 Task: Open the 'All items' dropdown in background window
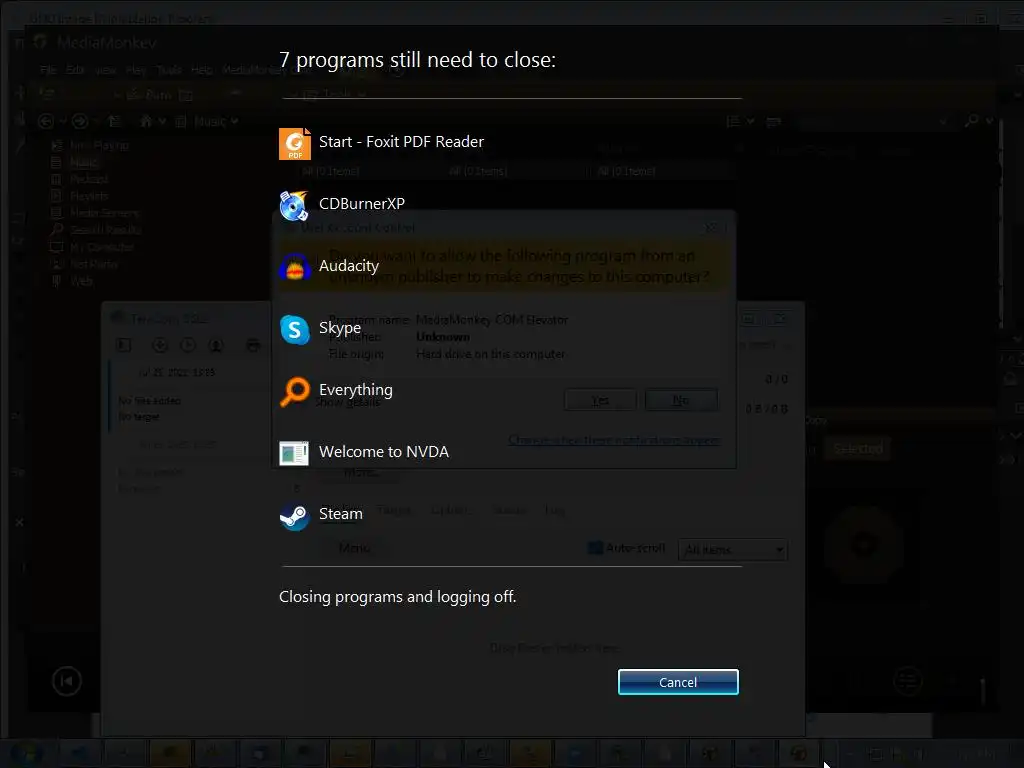(733, 550)
